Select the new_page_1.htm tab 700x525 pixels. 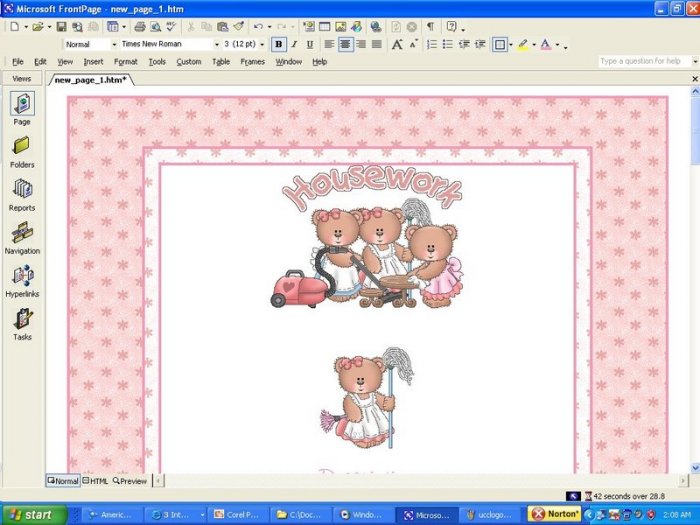coord(91,80)
